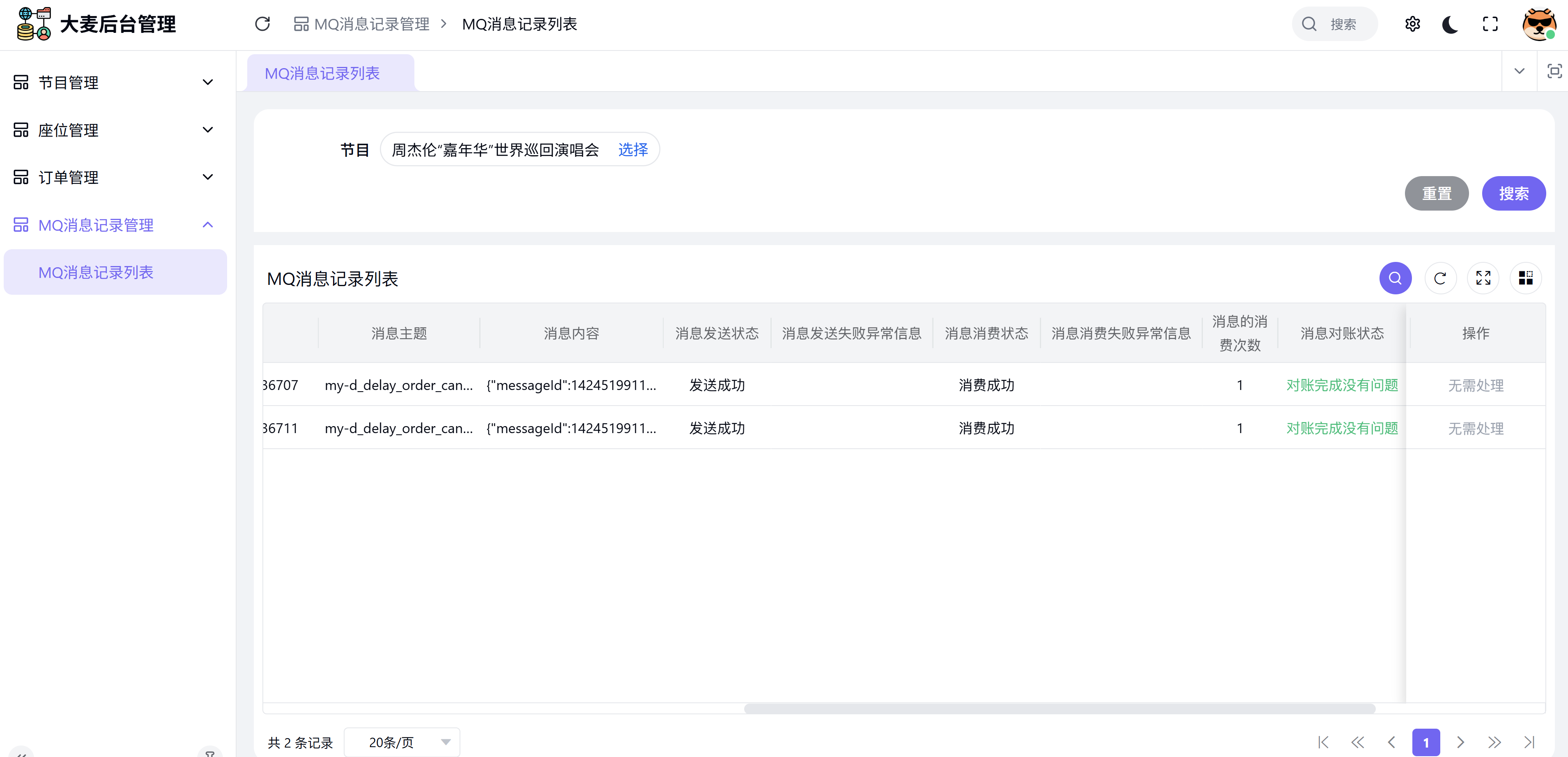Open the settings gear icon

[x=1412, y=24]
